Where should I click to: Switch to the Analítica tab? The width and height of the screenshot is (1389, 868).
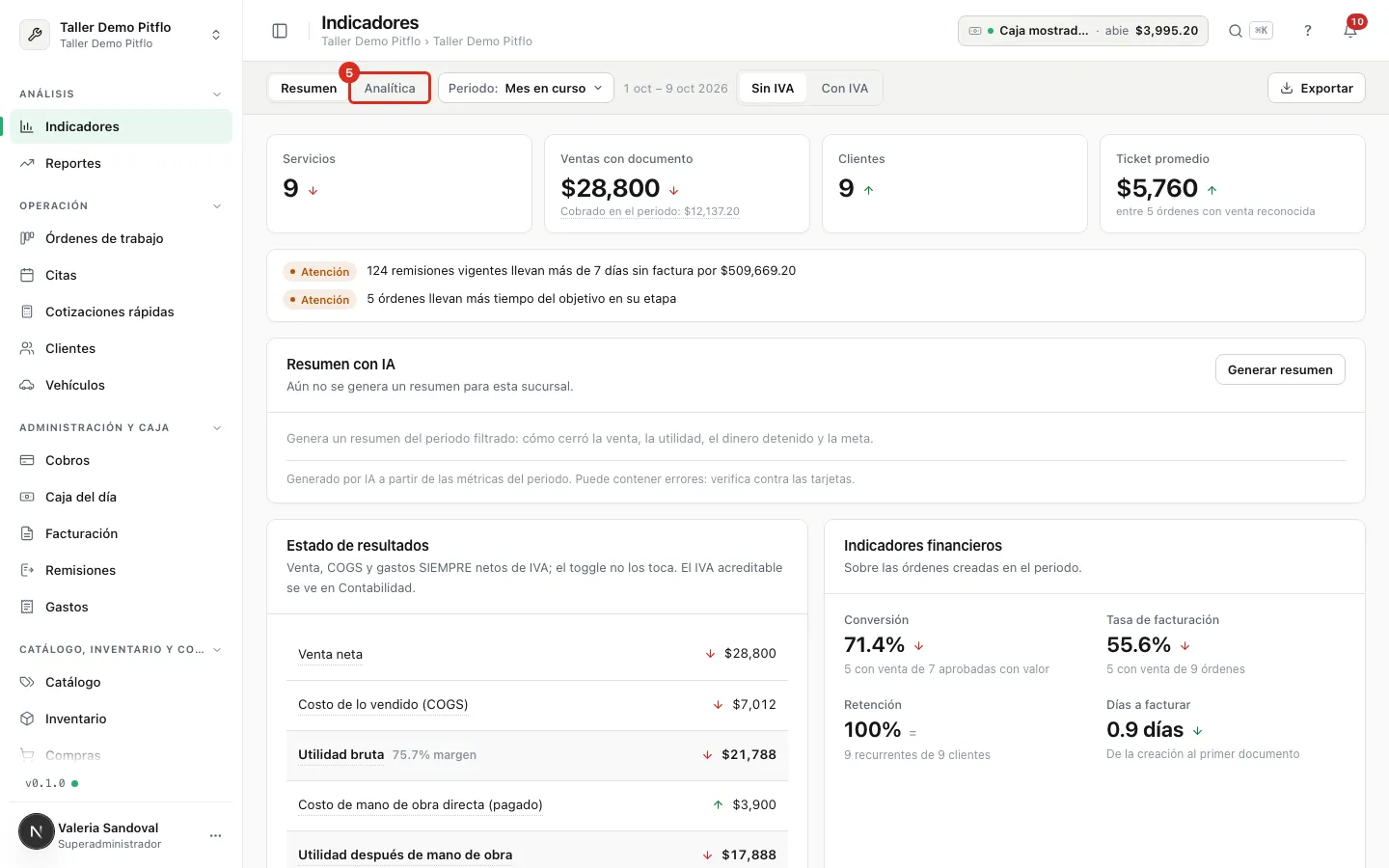(x=390, y=88)
